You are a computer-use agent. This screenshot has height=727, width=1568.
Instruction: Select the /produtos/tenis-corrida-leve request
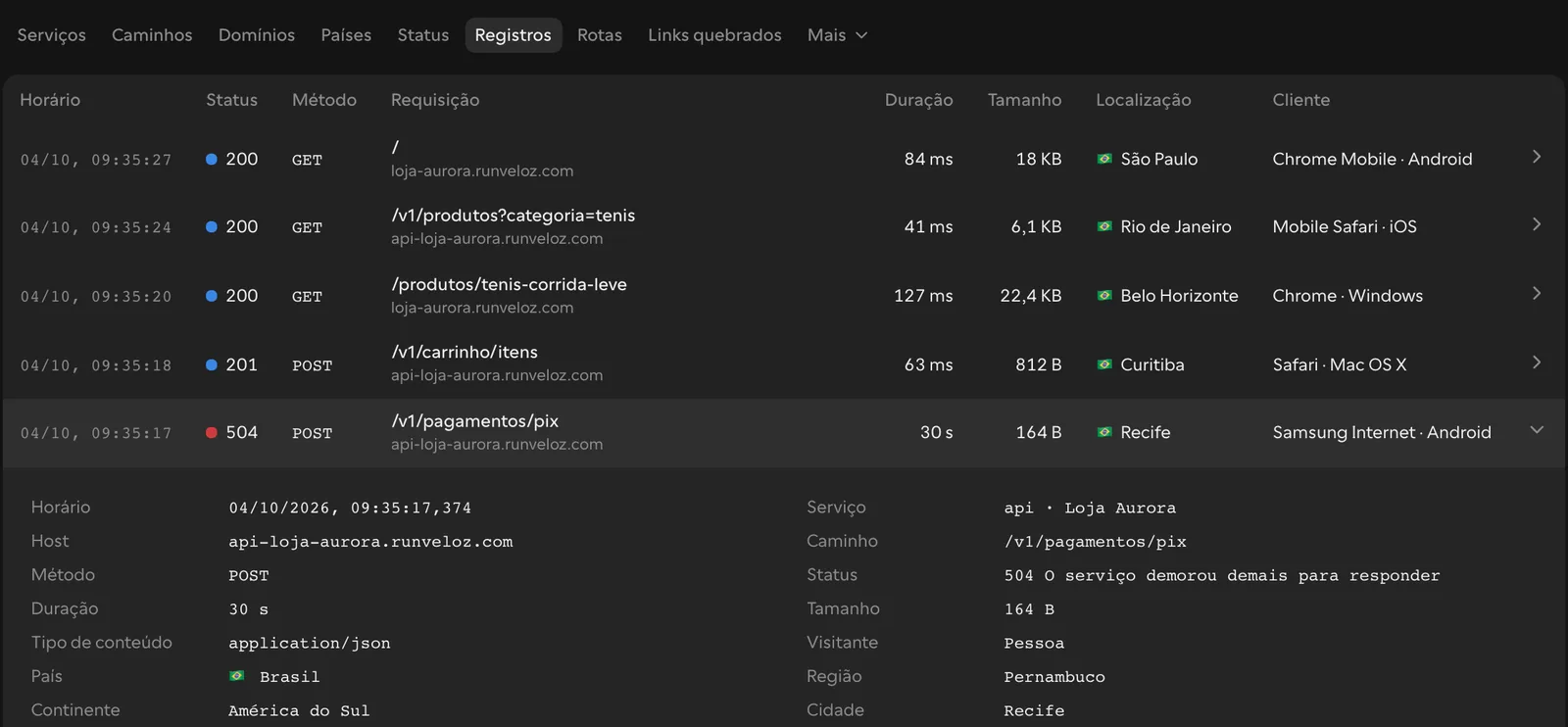point(509,284)
